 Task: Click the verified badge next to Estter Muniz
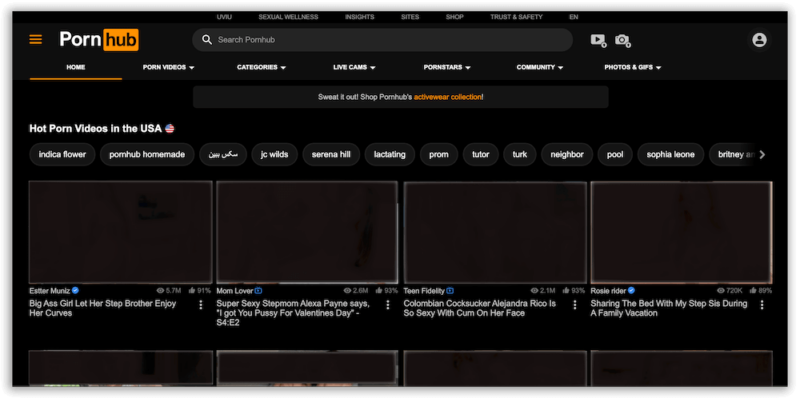coord(76,290)
